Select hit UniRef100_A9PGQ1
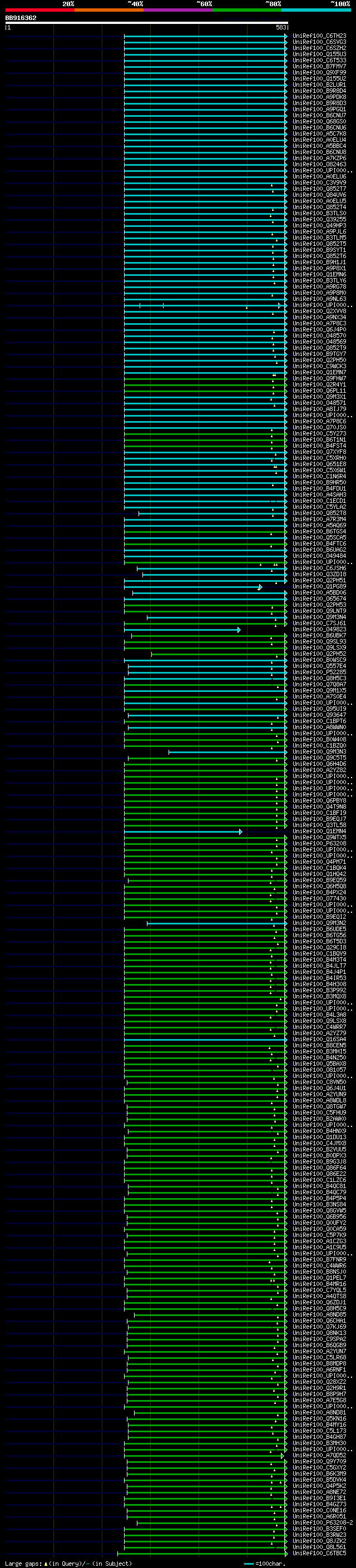The image size is (356, 1568). (319, 109)
